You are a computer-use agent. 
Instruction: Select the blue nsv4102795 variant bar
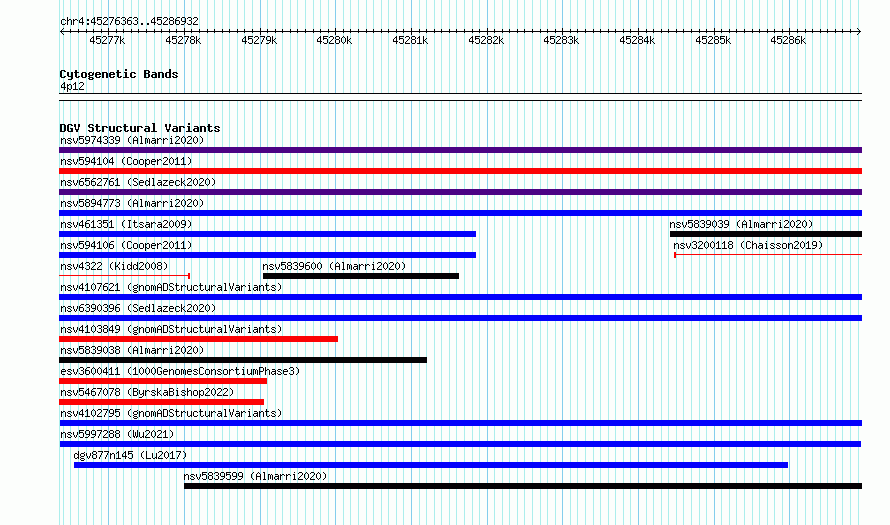(x=460, y=423)
